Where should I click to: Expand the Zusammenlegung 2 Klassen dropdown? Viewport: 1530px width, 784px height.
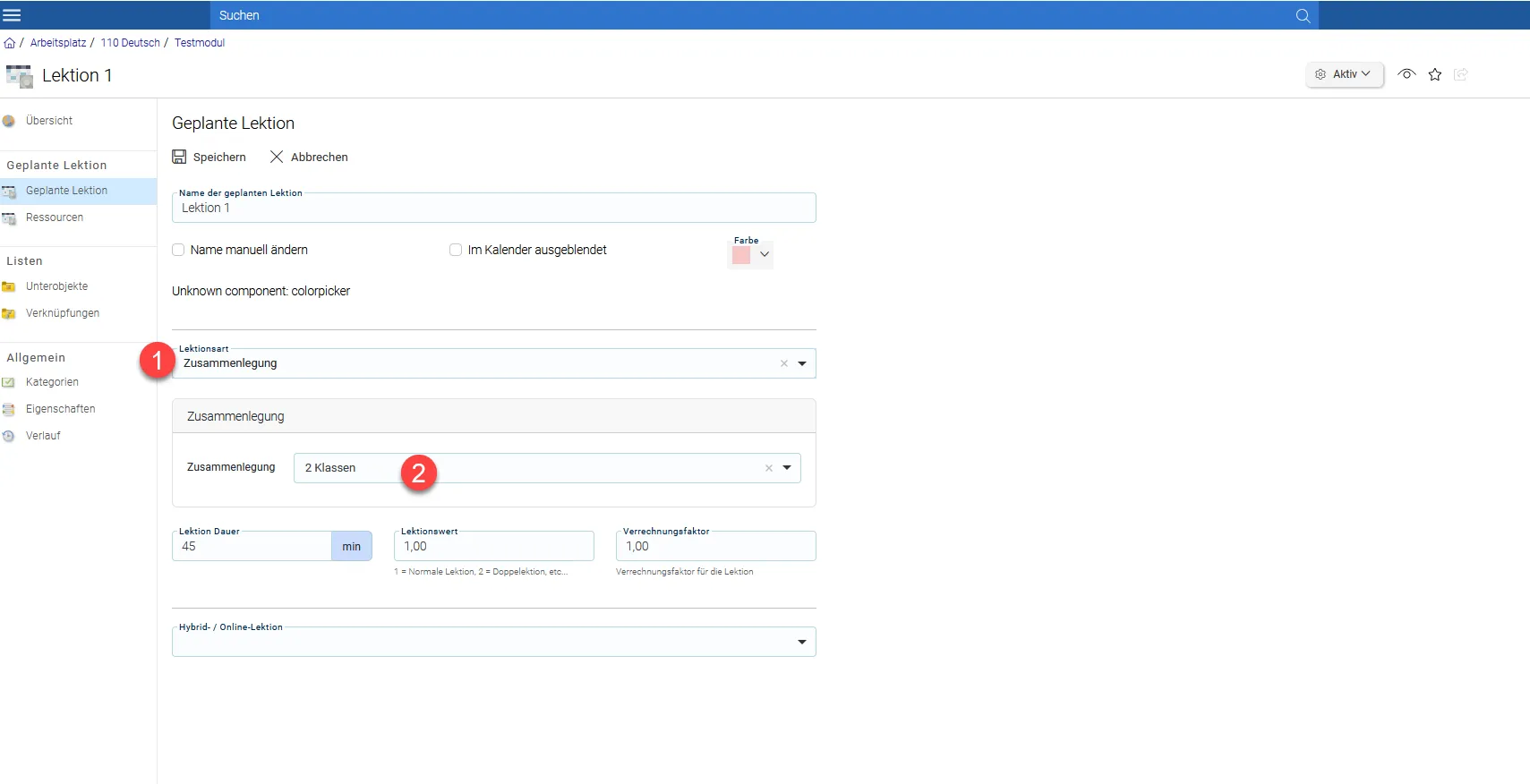[787, 468]
